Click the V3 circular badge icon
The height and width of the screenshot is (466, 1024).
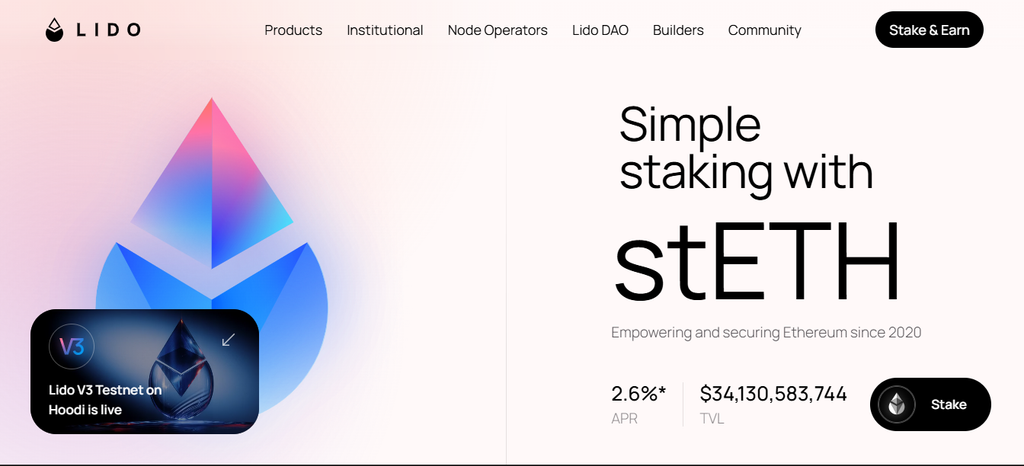72,347
